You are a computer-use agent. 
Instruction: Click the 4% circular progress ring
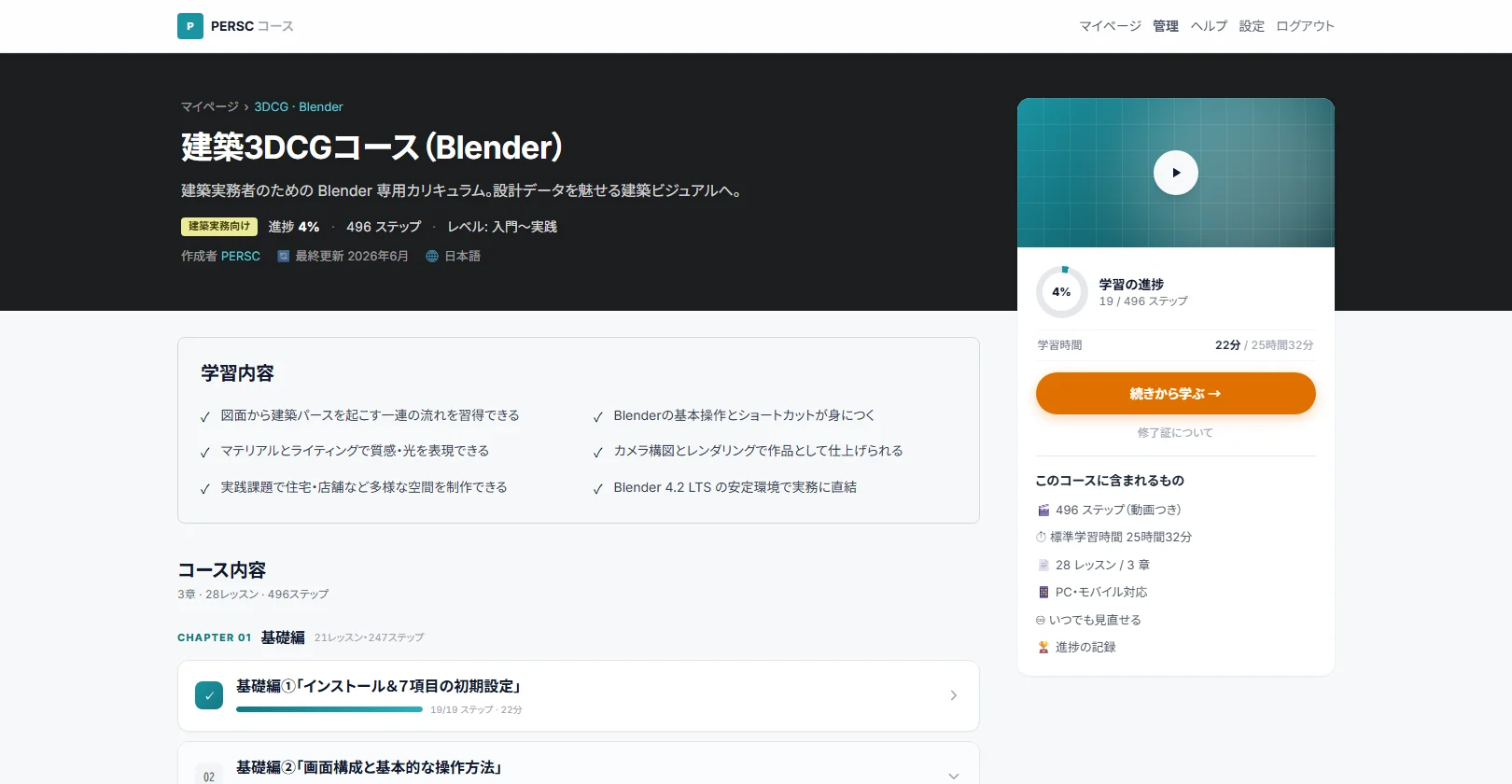click(1062, 292)
